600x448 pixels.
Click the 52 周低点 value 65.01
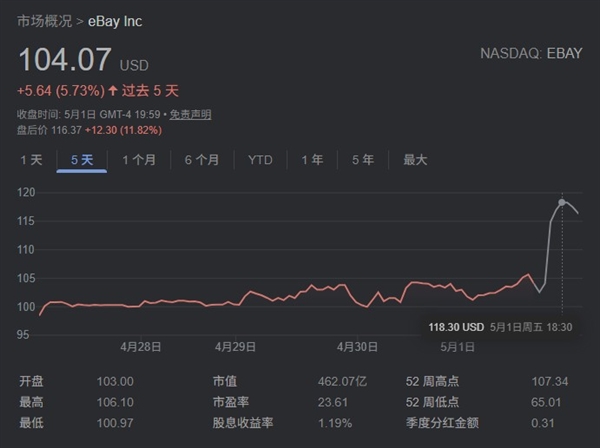pos(546,402)
